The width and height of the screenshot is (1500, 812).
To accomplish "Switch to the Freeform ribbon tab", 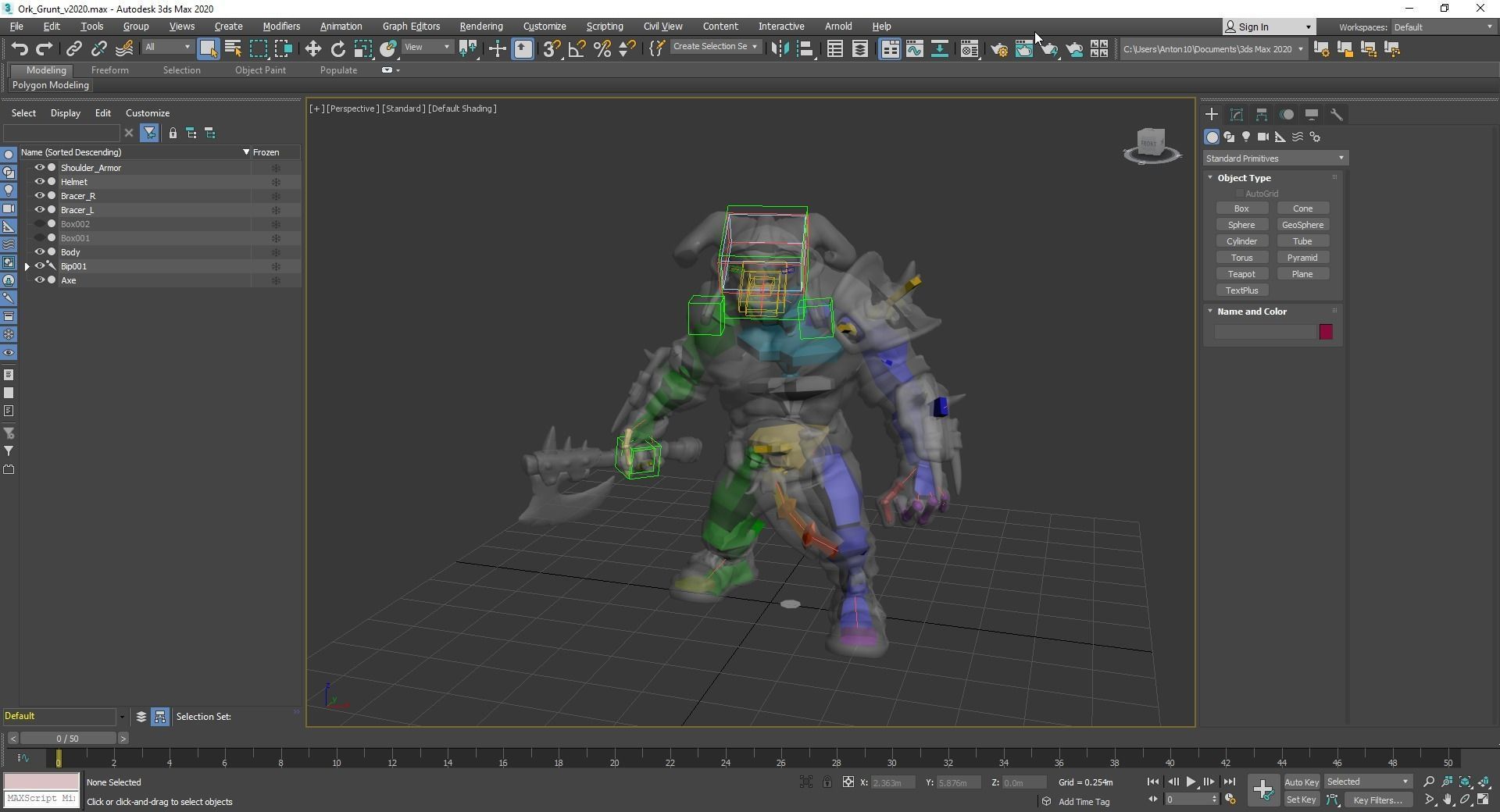I will [109, 70].
